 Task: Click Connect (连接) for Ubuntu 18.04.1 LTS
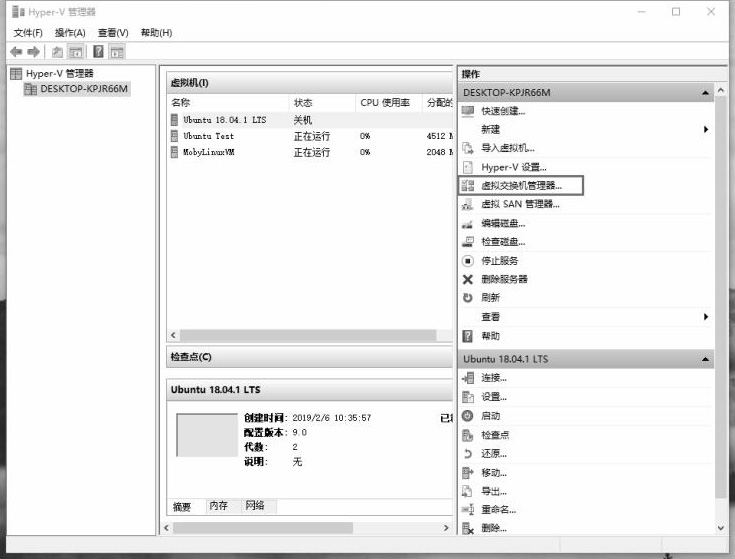[x=493, y=378]
